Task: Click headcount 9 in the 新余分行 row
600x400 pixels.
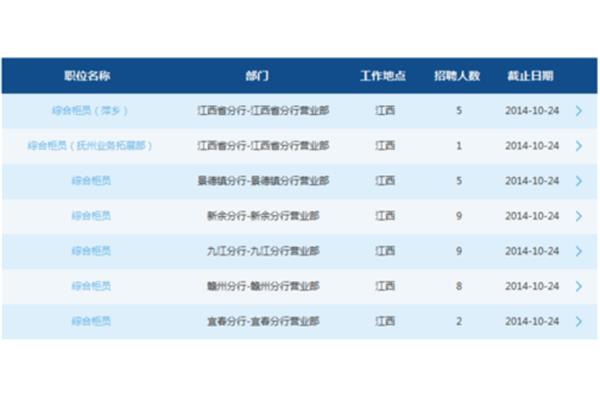Action: click(459, 216)
